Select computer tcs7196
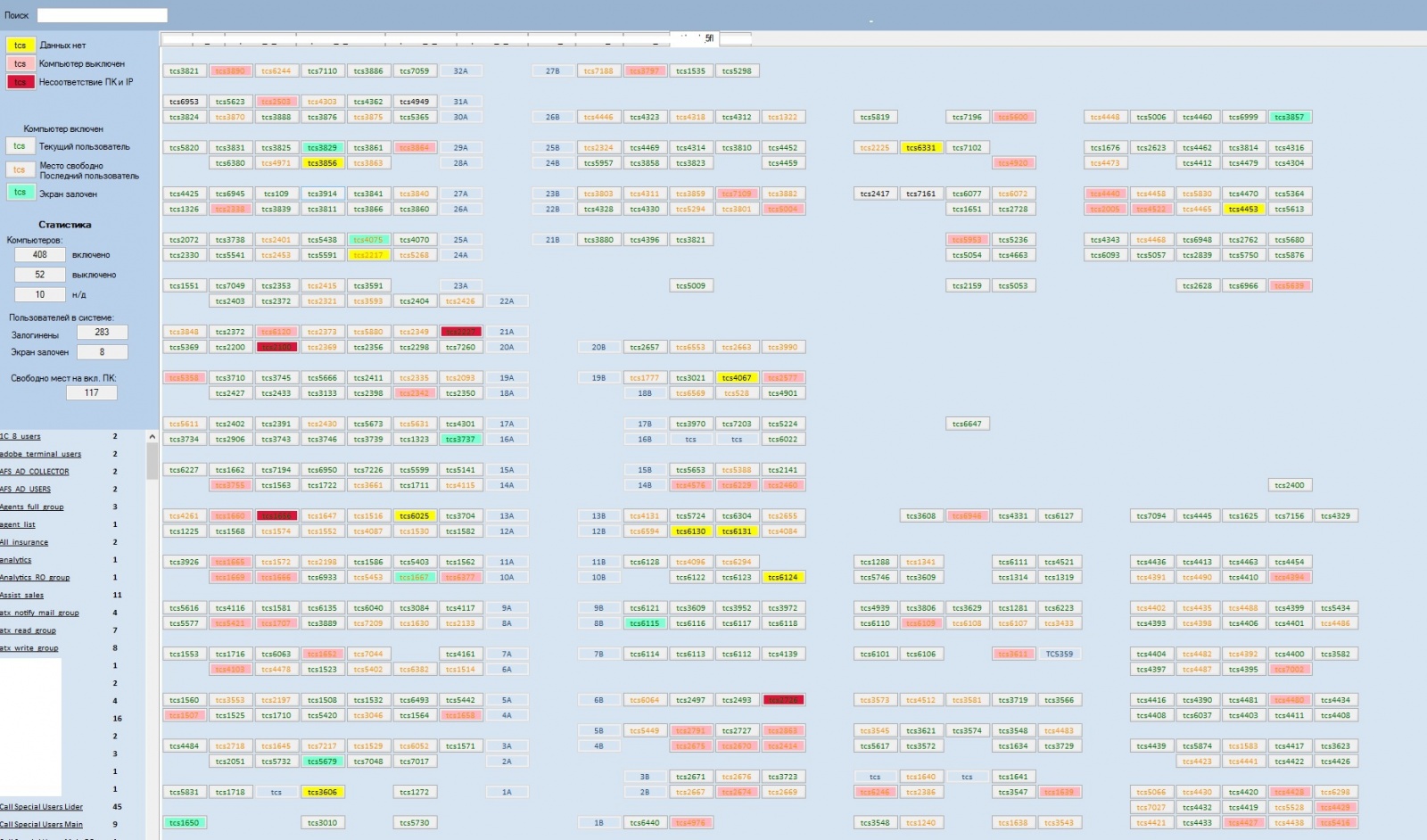The width and height of the screenshot is (1427, 840). pyautogui.click(x=967, y=117)
